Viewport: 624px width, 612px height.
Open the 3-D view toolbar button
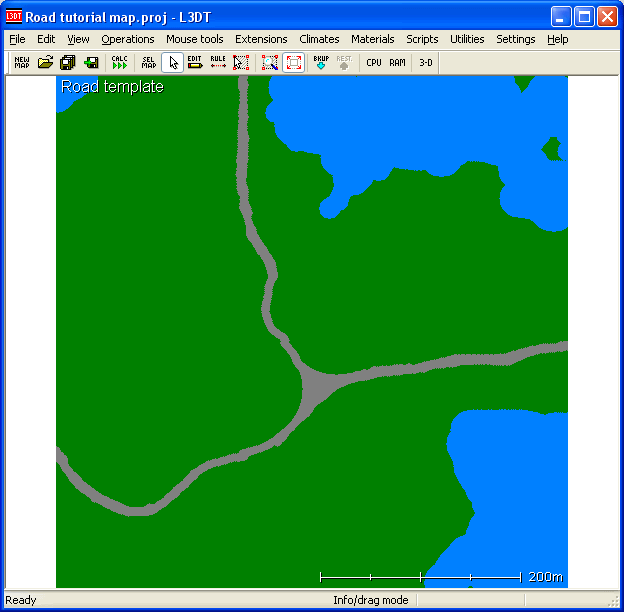[x=426, y=63]
